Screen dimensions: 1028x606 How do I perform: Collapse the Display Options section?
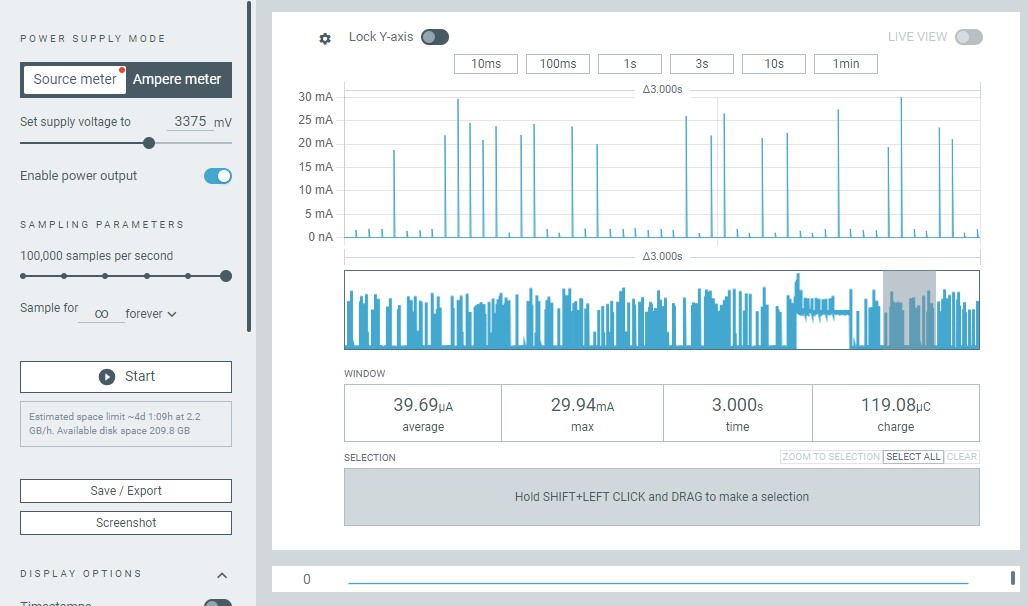pos(222,575)
